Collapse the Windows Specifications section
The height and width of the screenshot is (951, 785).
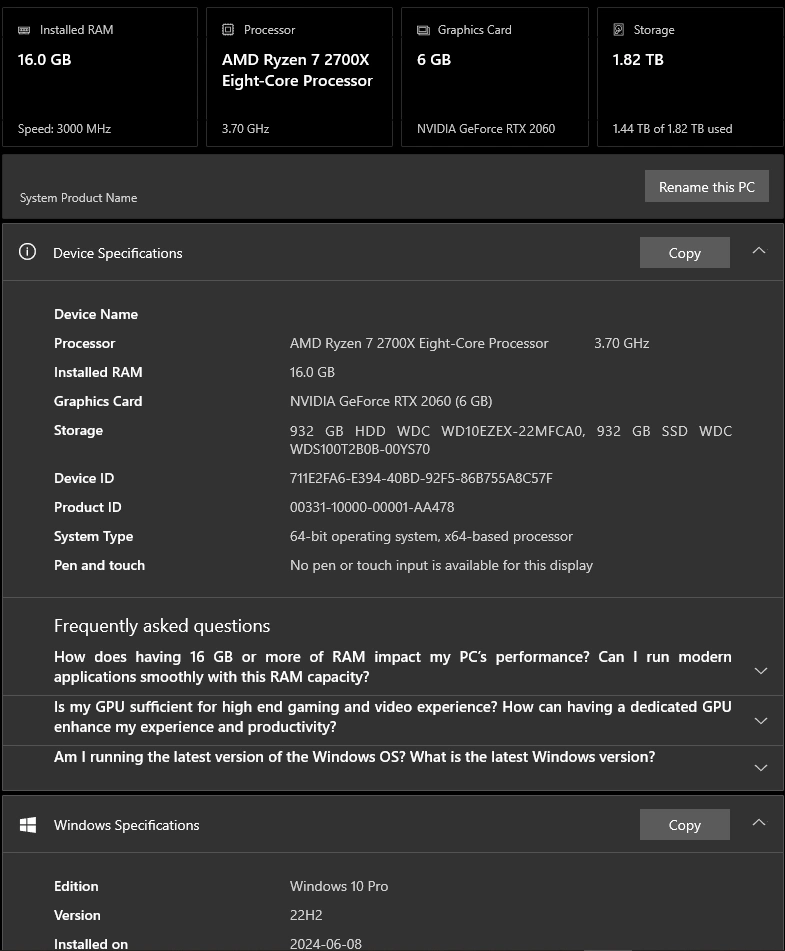(x=759, y=823)
